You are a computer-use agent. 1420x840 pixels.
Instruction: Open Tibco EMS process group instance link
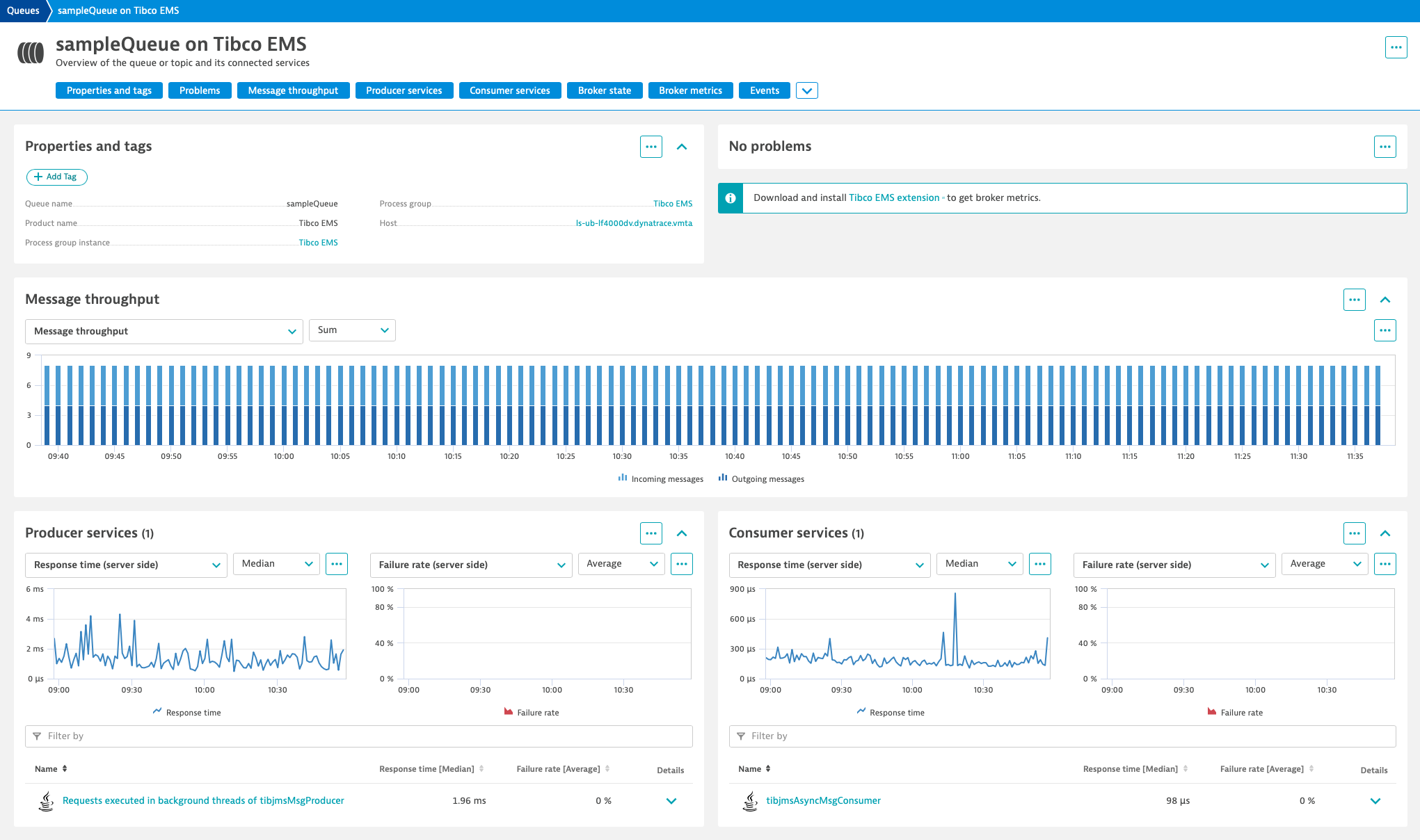click(x=318, y=243)
